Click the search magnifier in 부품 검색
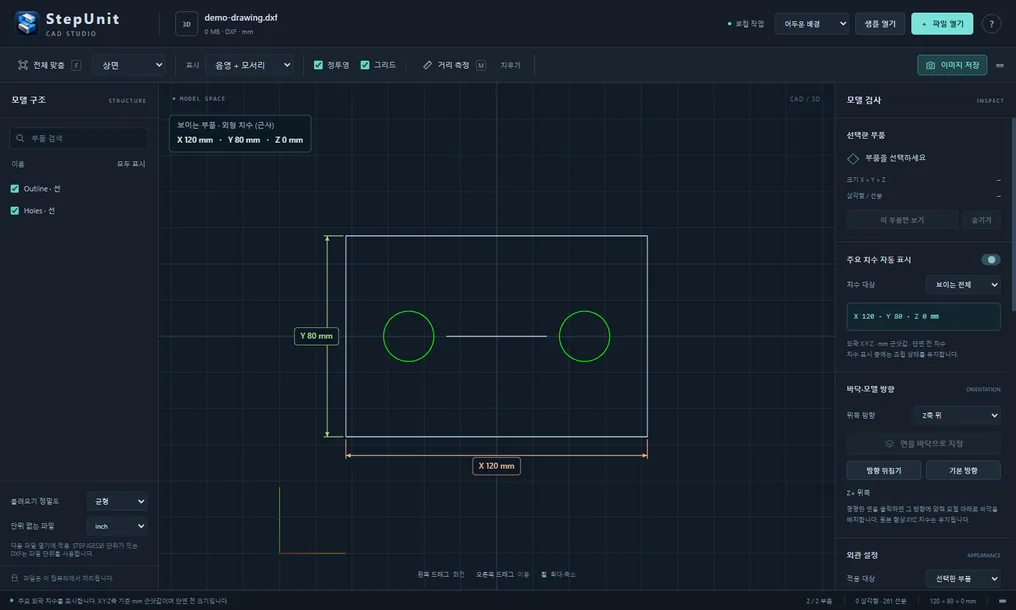Viewport: 1016px width, 610px height. [20, 138]
